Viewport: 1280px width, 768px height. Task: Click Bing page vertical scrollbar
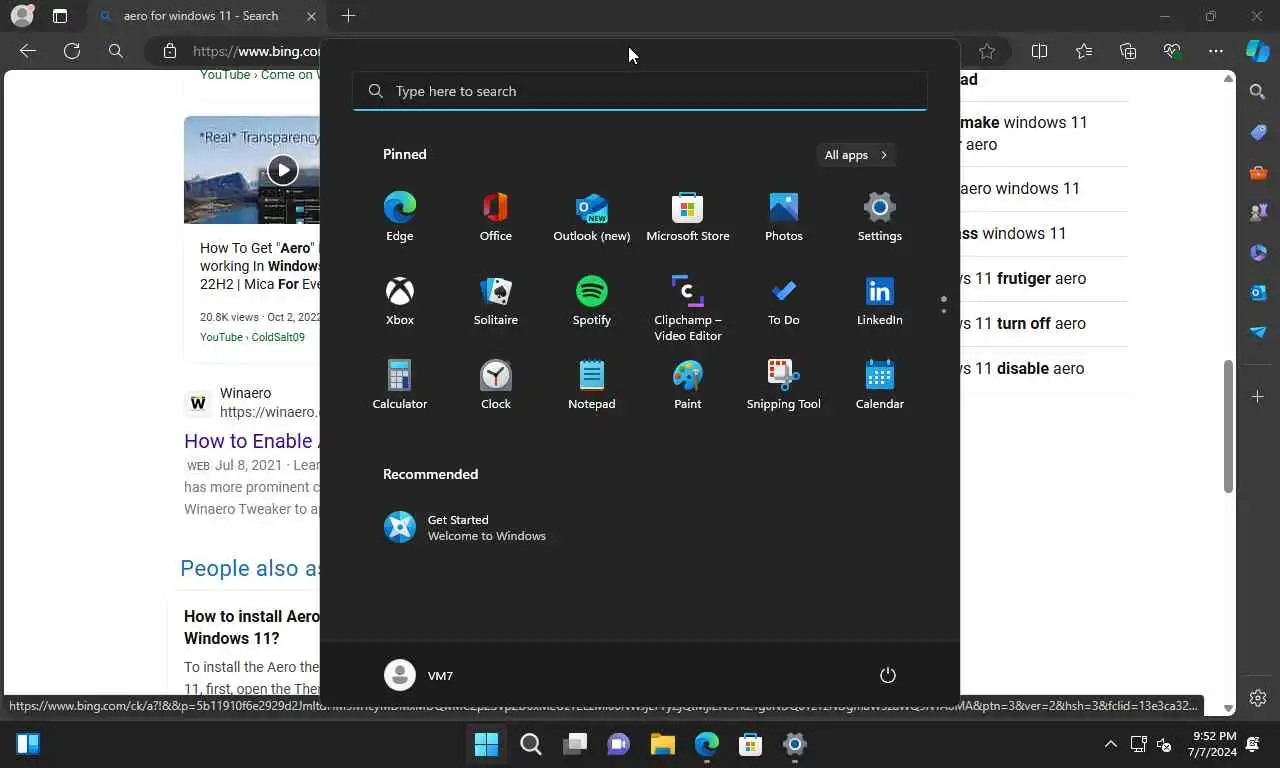tap(1229, 426)
